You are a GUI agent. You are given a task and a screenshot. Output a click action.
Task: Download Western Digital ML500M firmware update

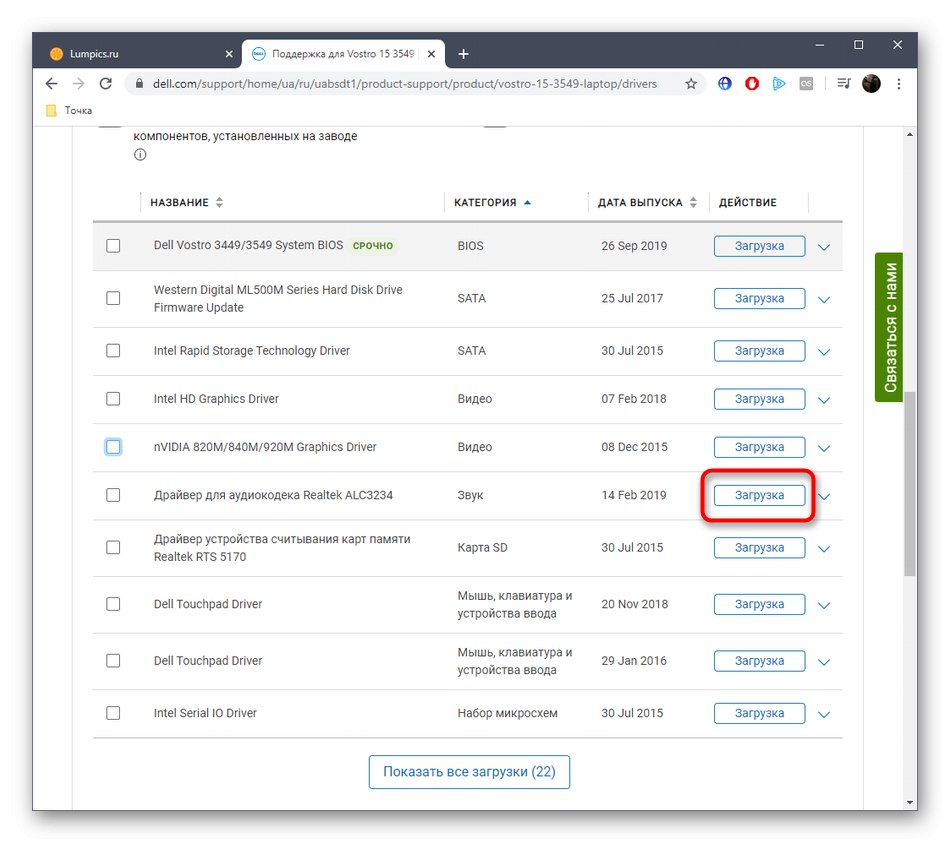pyautogui.click(x=759, y=298)
